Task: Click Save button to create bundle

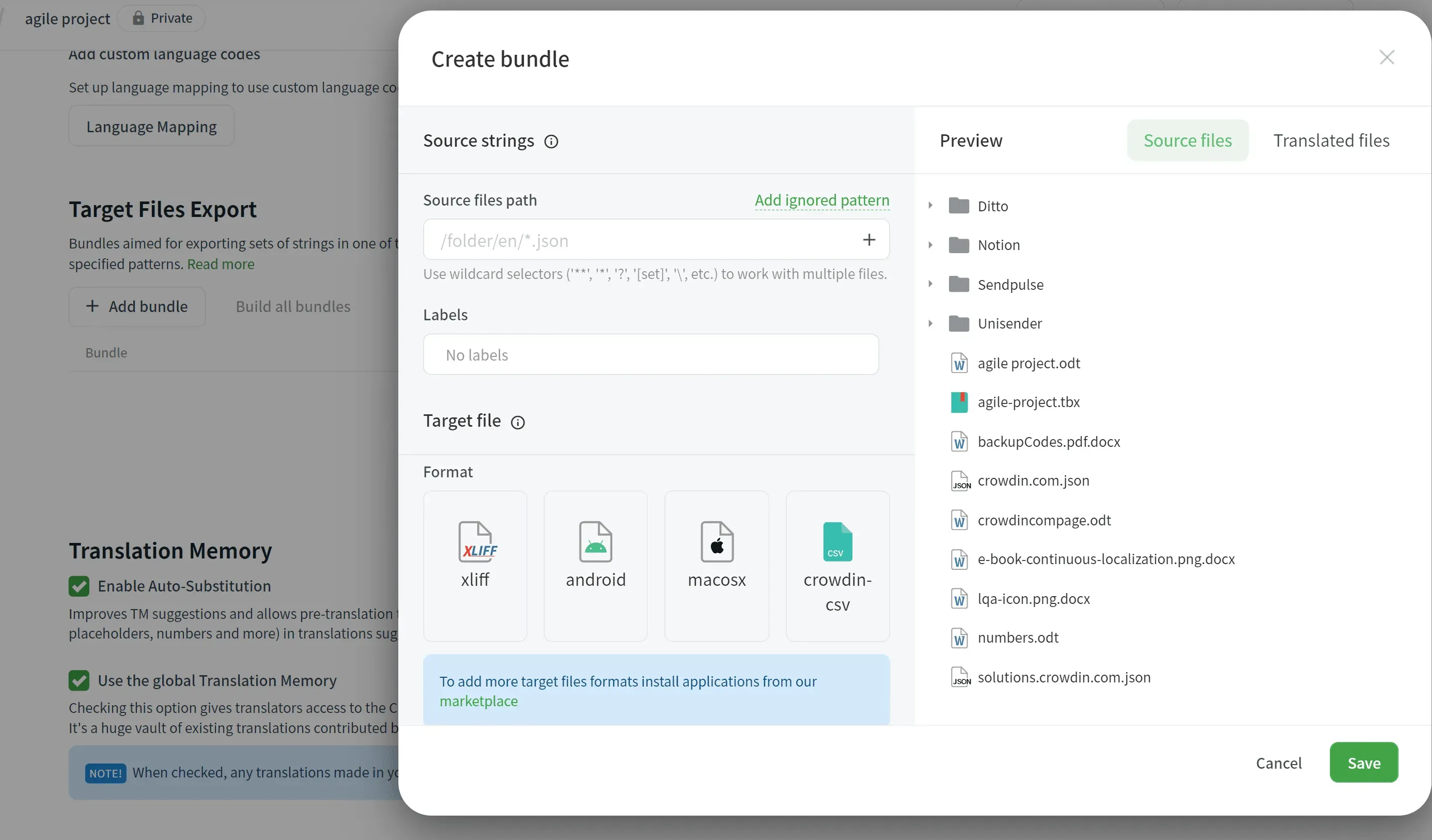Action: pos(1363,762)
